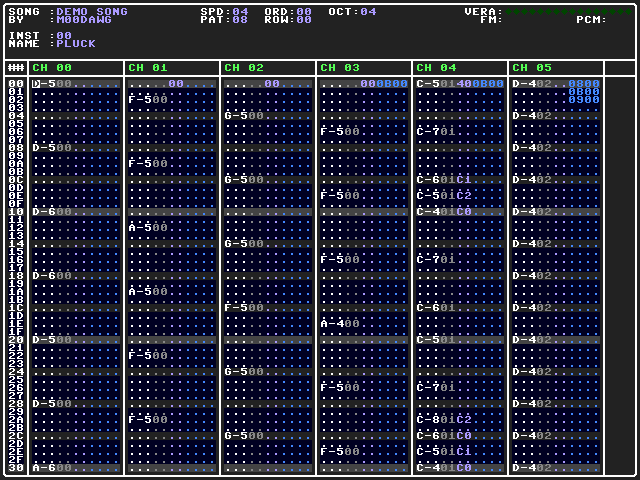Select the CH 03 channel header

[x=340, y=68]
